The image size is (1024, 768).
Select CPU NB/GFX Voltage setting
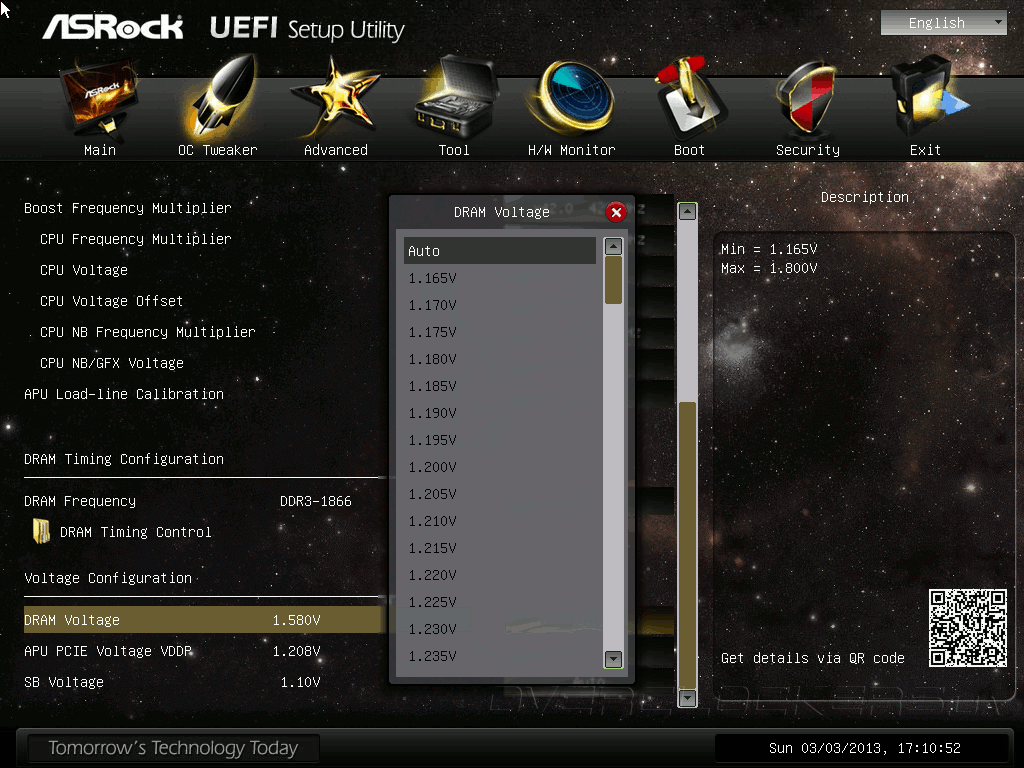click(x=112, y=363)
